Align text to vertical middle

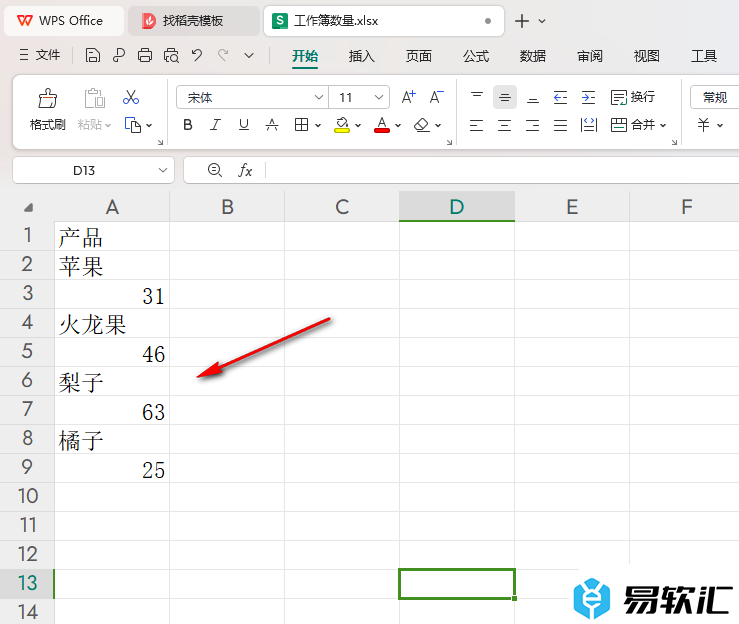click(505, 97)
